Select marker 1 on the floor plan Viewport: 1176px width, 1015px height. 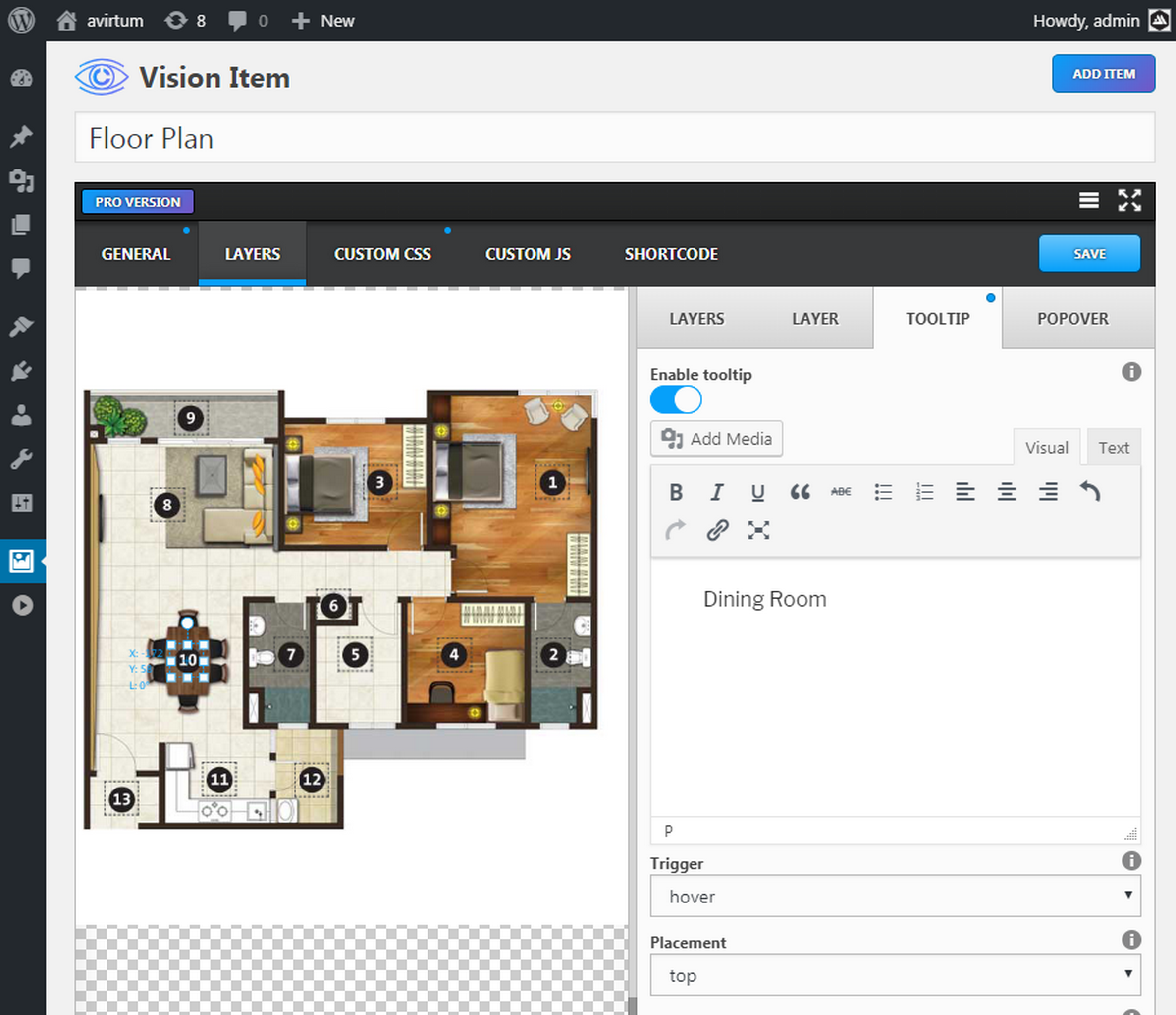(x=552, y=483)
